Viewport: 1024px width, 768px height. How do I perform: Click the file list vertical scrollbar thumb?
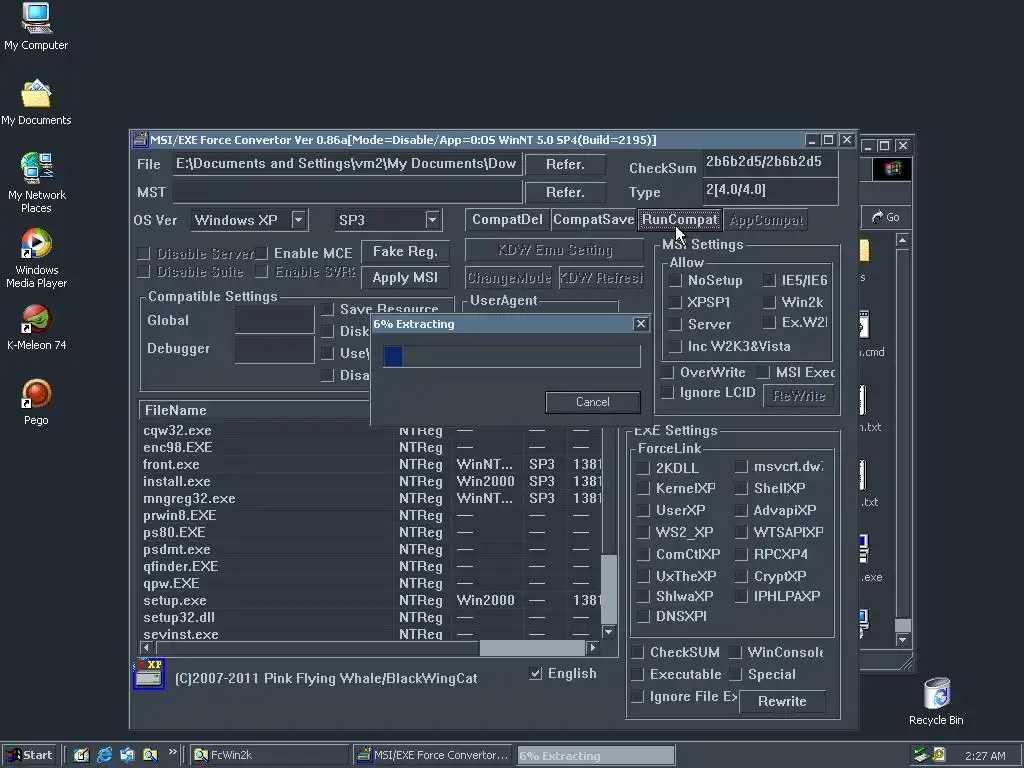point(609,590)
